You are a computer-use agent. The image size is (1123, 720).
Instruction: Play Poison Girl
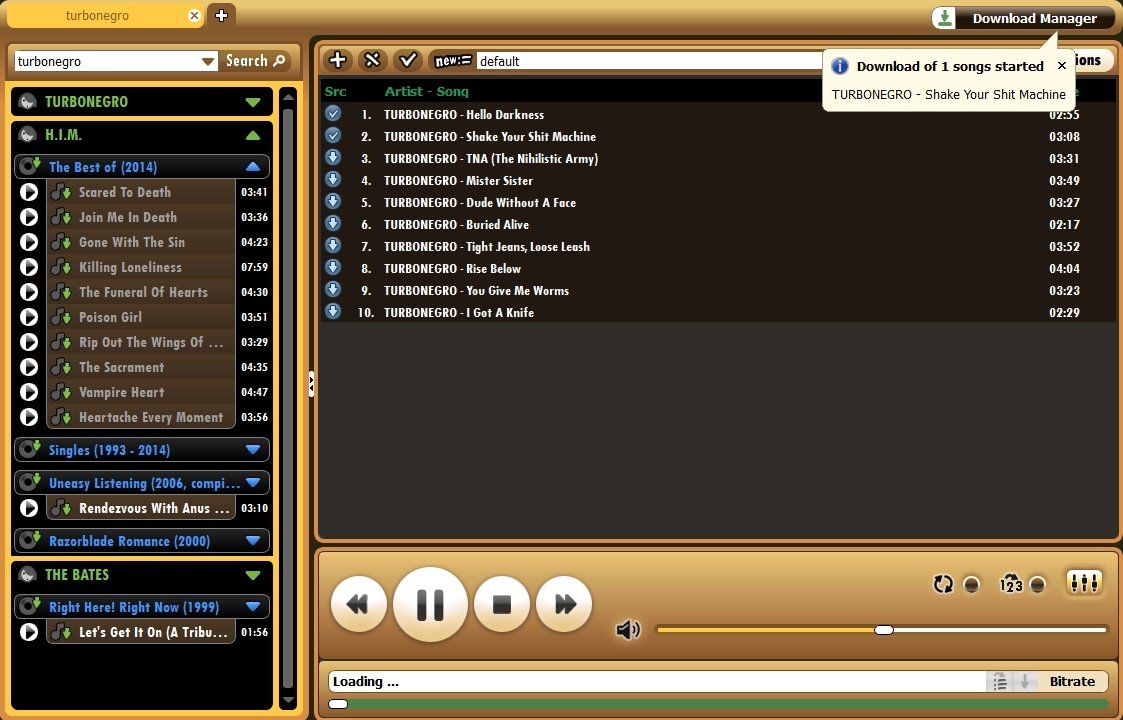(29, 317)
